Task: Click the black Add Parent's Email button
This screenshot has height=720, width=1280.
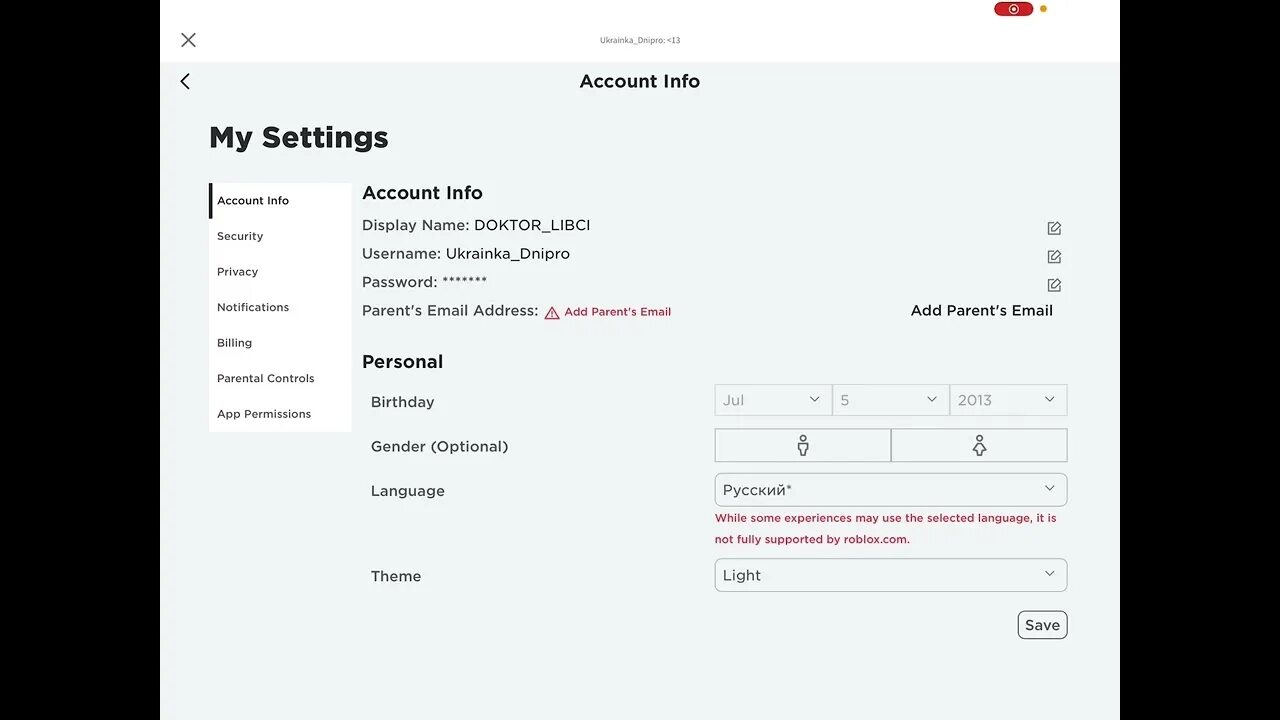Action: coord(981,311)
